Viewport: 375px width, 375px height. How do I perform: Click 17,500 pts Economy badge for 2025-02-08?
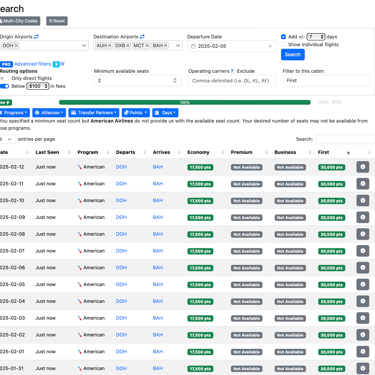(200, 234)
